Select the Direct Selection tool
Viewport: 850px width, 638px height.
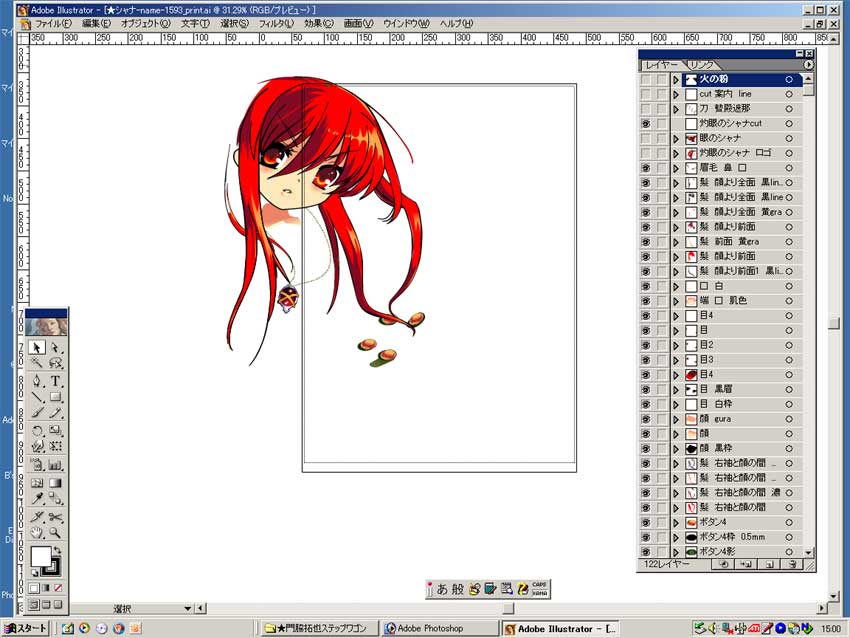[x=55, y=347]
